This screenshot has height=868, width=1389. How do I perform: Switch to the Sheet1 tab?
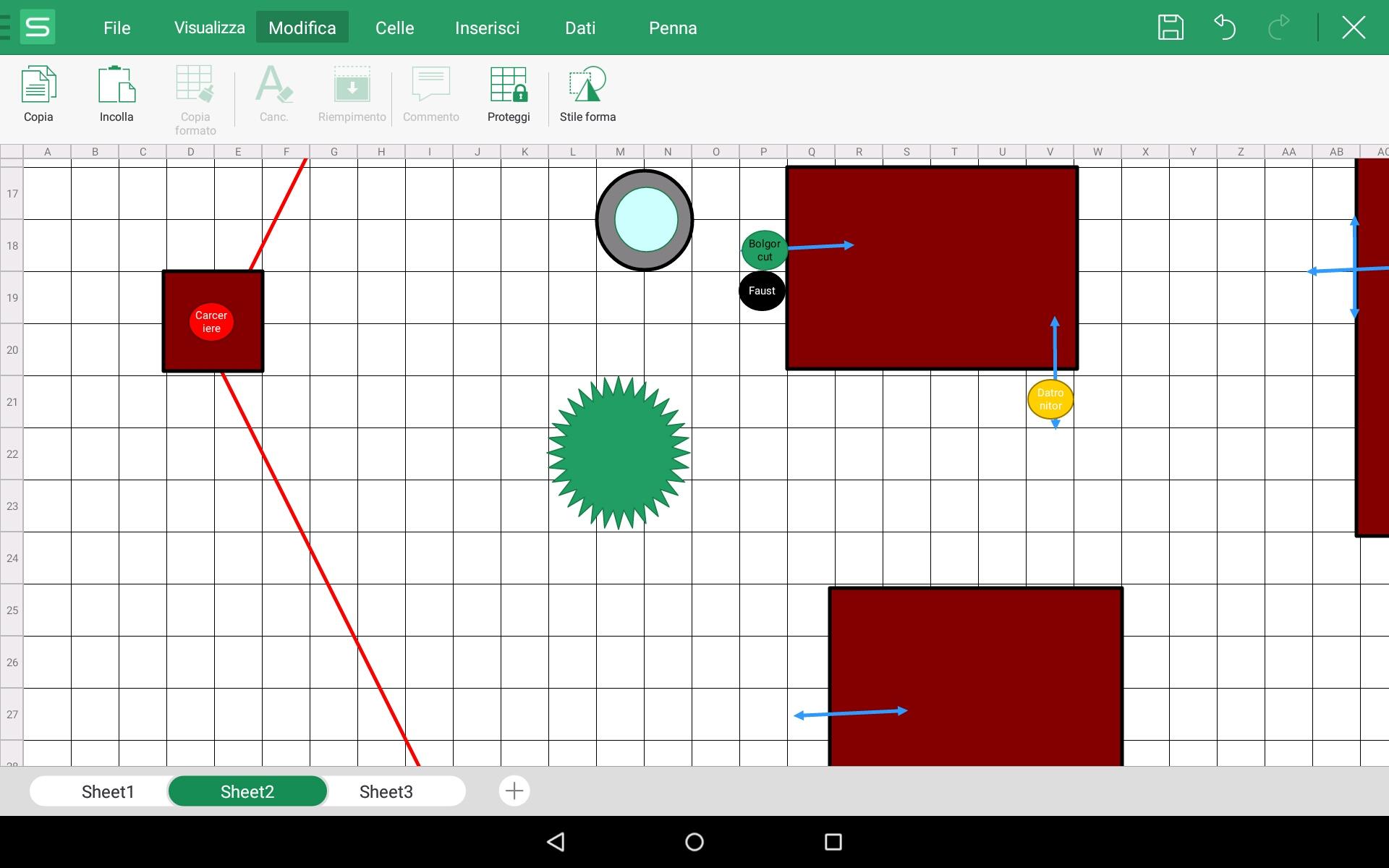pyautogui.click(x=108, y=791)
